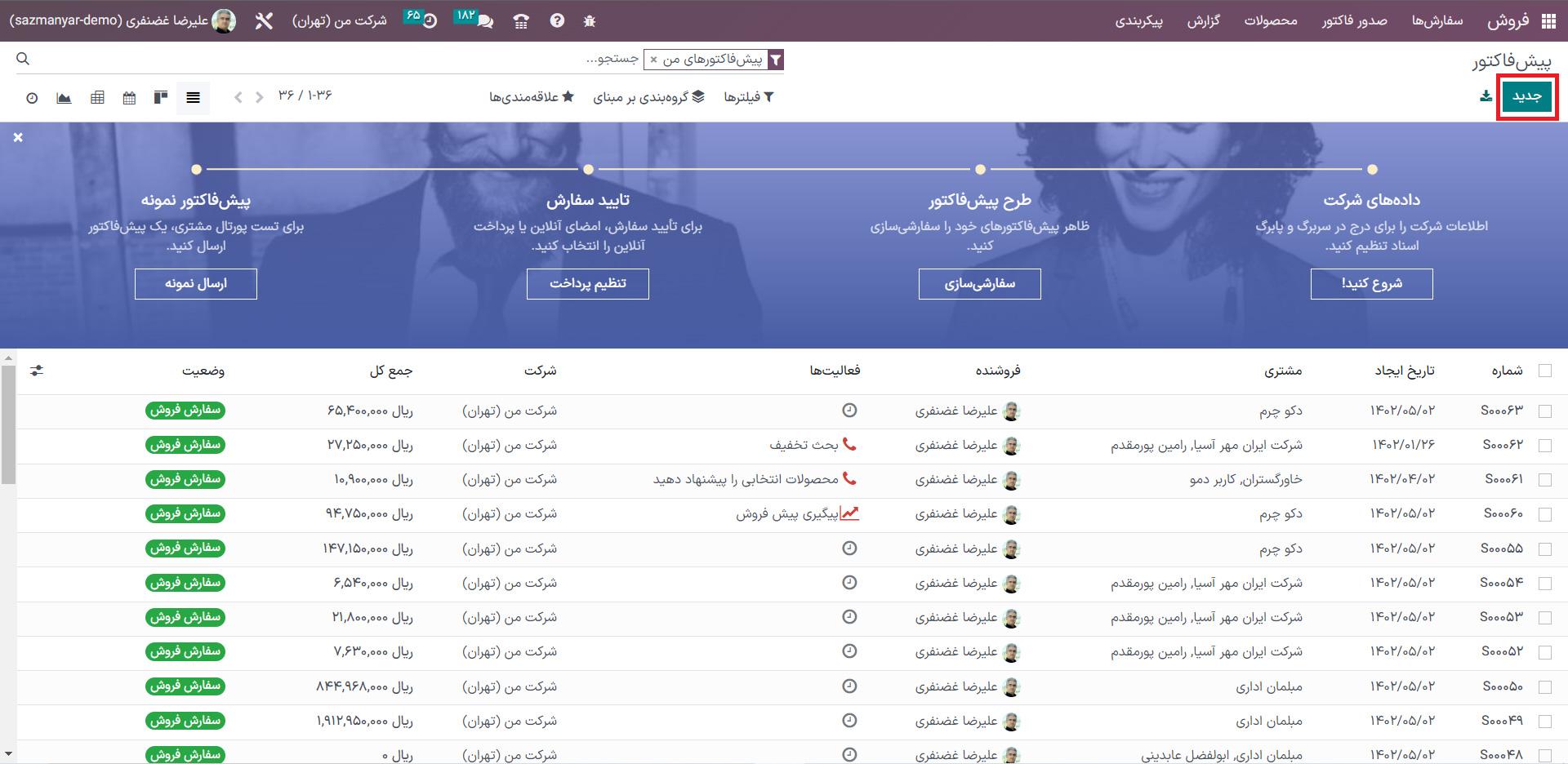Click the جدید button

tap(1526, 96)
